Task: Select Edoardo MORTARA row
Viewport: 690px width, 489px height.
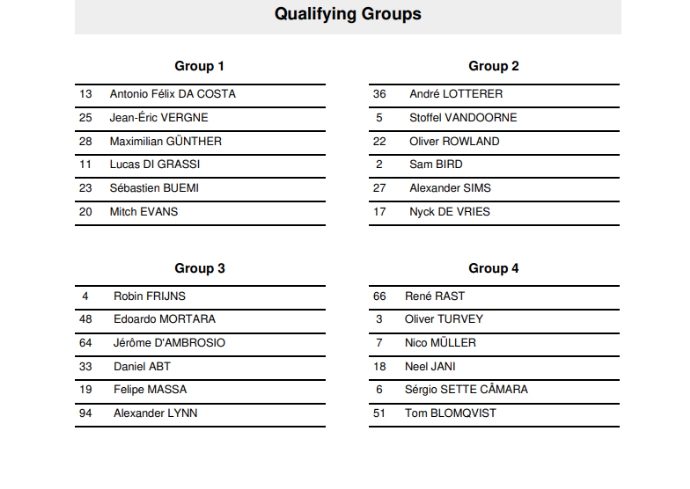Action: pyautogui.click(x=200, y=321)
